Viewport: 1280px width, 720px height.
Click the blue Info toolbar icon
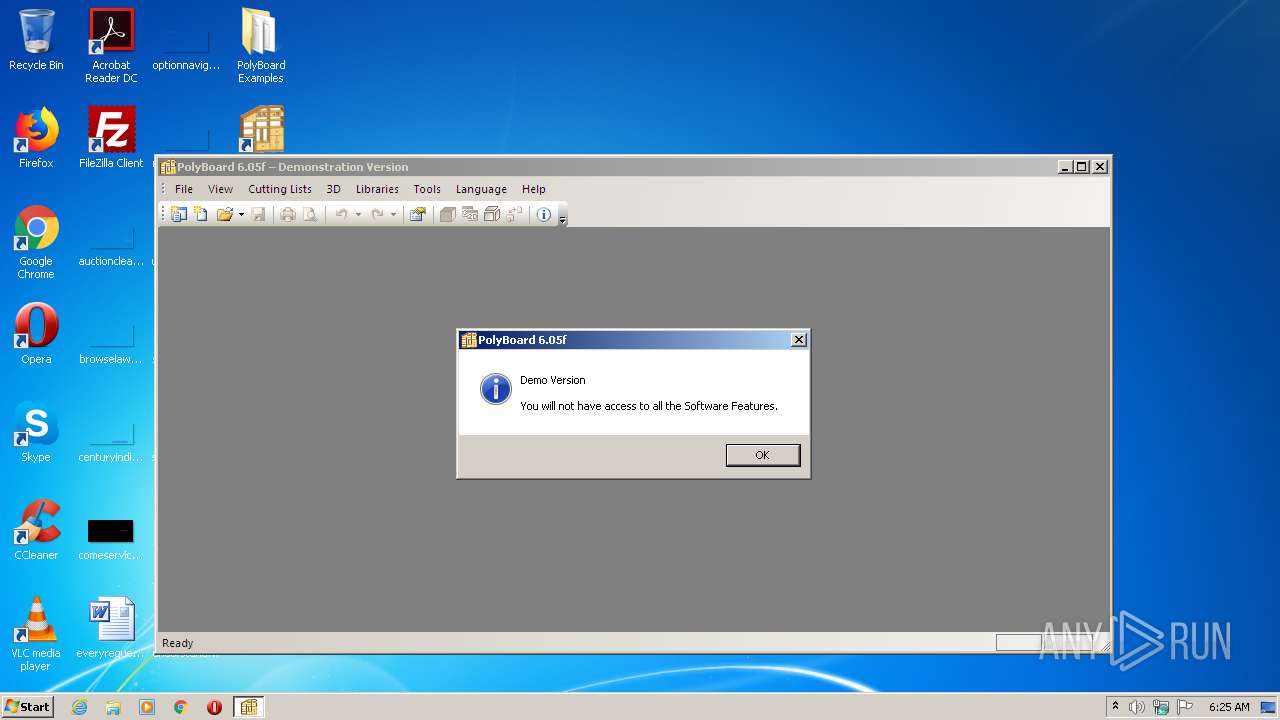544,214
